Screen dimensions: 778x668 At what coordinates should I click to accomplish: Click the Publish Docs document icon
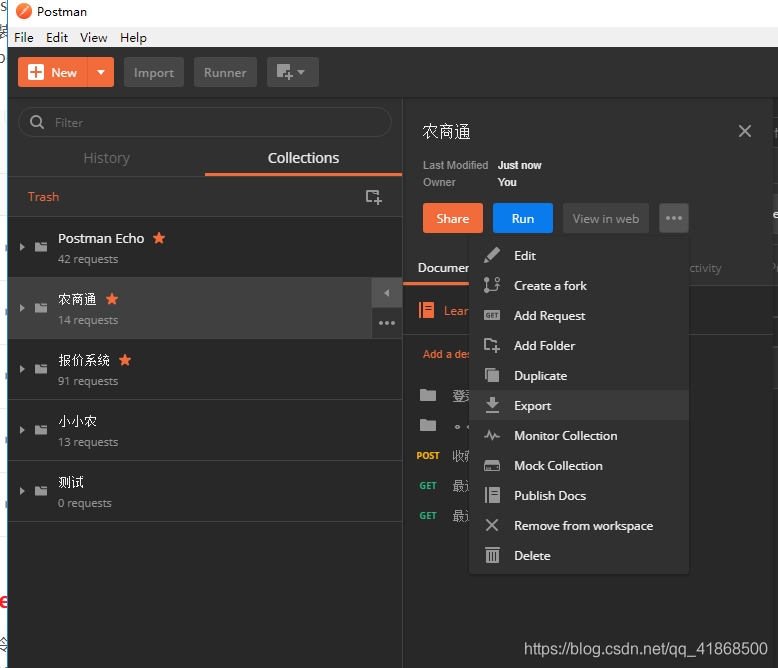point(492,495)
